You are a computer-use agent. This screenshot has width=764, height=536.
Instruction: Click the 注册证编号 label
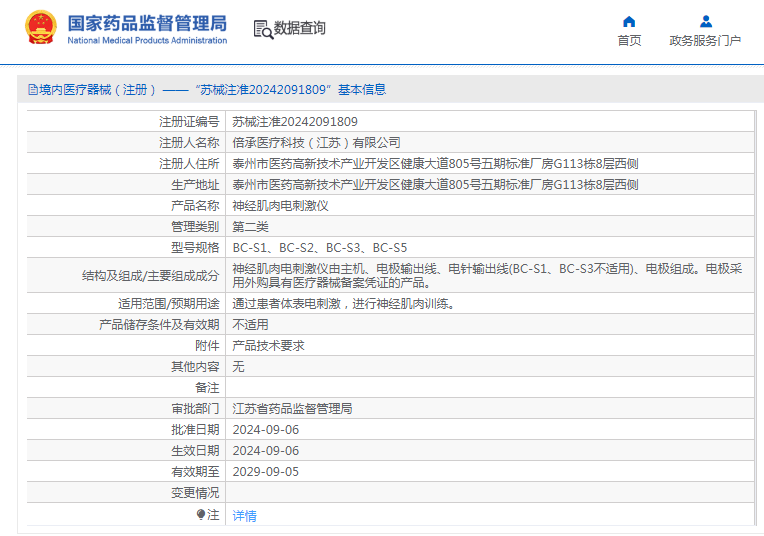(189, 122)
